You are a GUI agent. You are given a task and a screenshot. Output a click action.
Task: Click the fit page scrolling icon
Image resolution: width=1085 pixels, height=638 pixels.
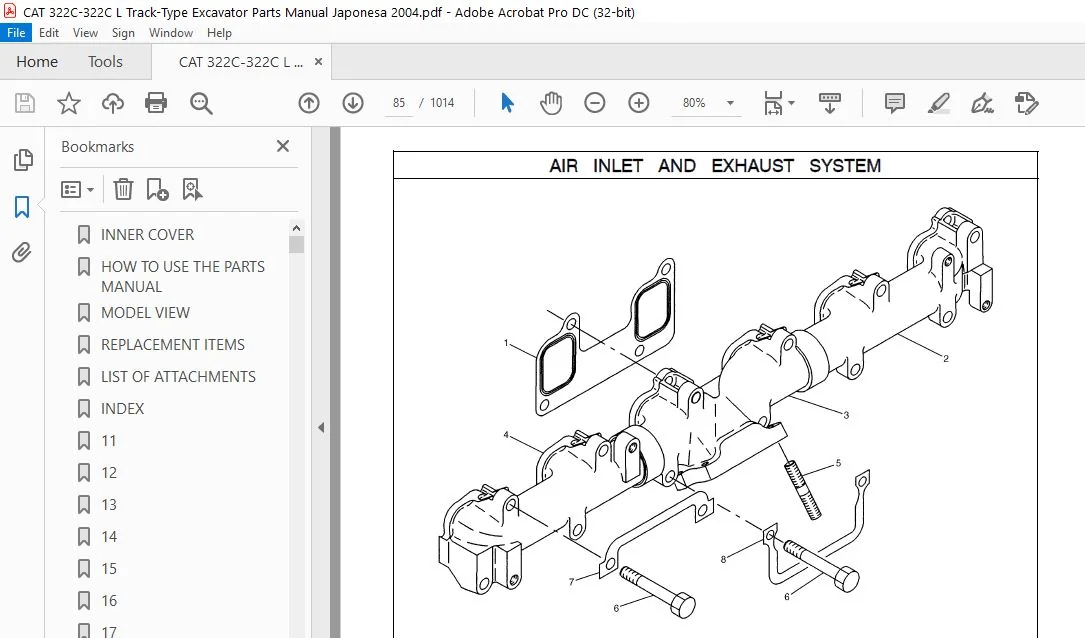[x=773, y=103]
